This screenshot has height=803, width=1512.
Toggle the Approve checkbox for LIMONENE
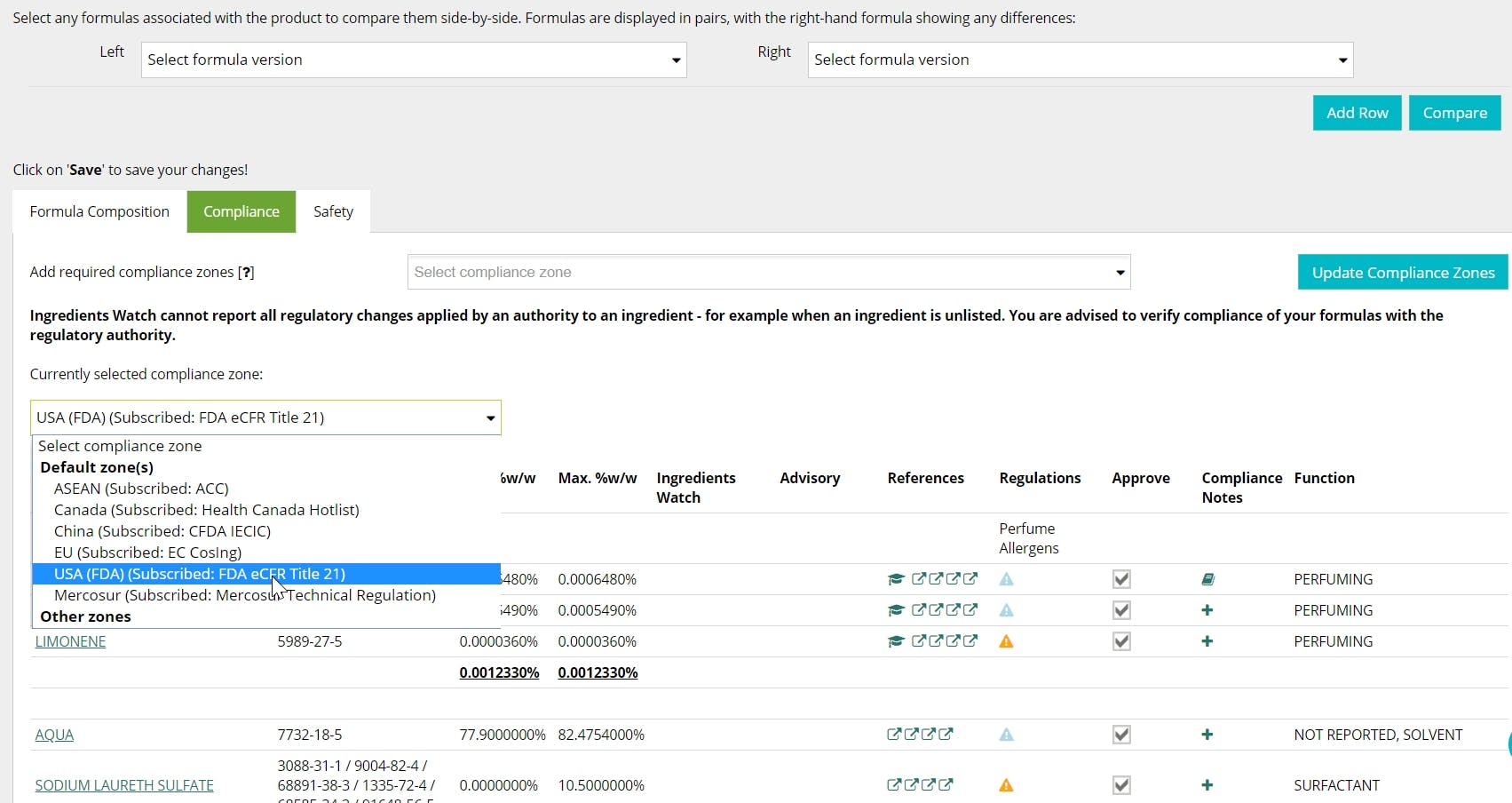pyautogui.click(x=1121, y=641)
